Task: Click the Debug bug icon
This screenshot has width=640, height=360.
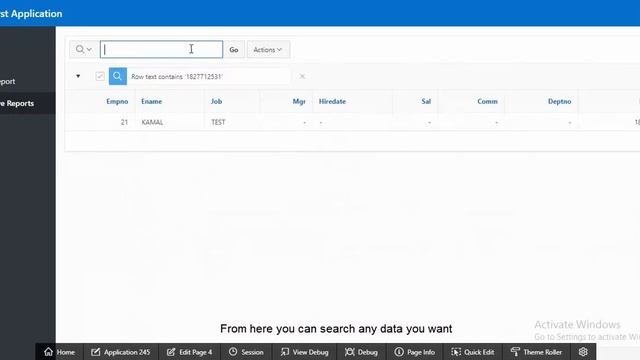Action: [x=350, y=352]
